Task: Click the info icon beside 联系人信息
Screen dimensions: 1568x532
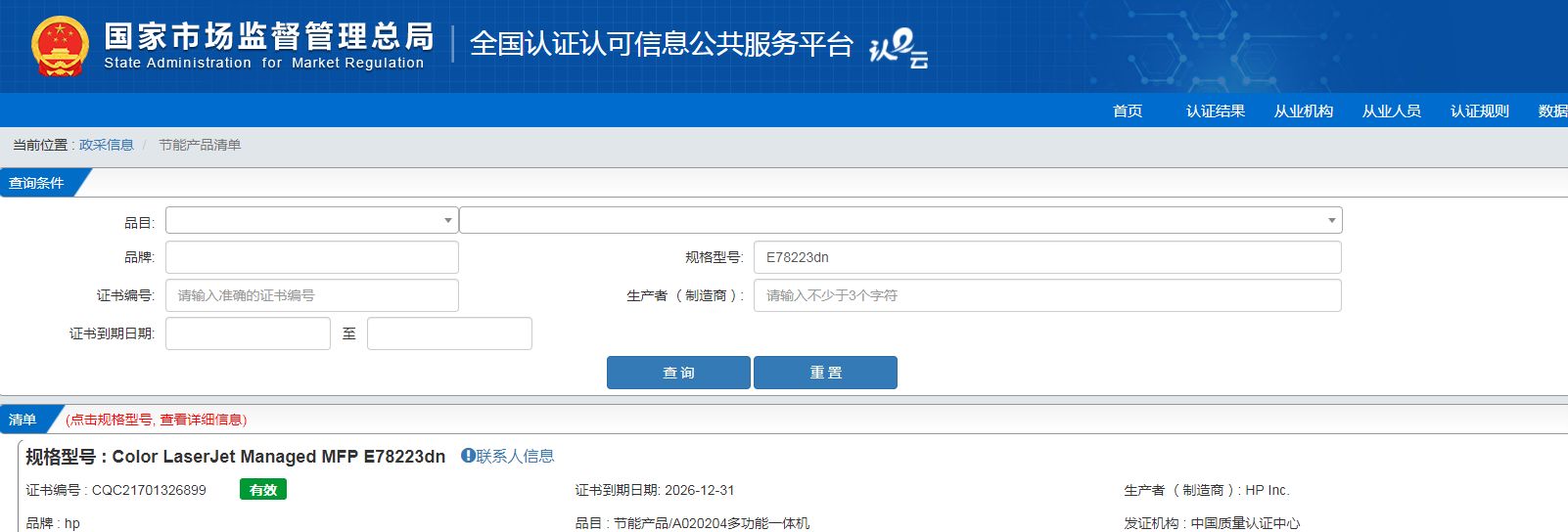Action: (468, 456)
